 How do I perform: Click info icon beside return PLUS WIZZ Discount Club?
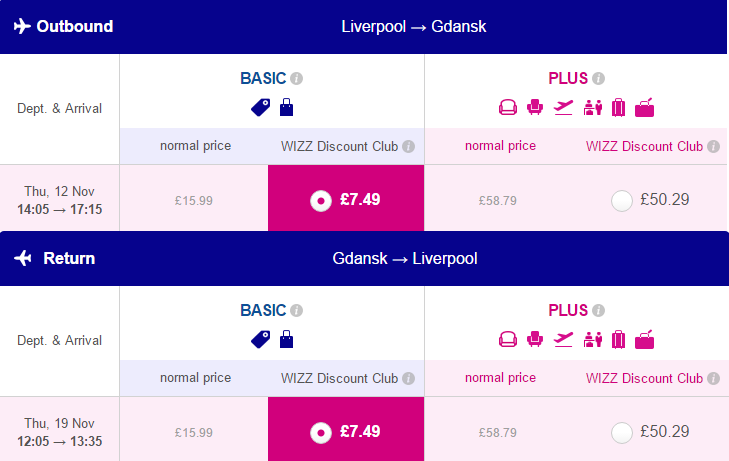tap(713, 378)
